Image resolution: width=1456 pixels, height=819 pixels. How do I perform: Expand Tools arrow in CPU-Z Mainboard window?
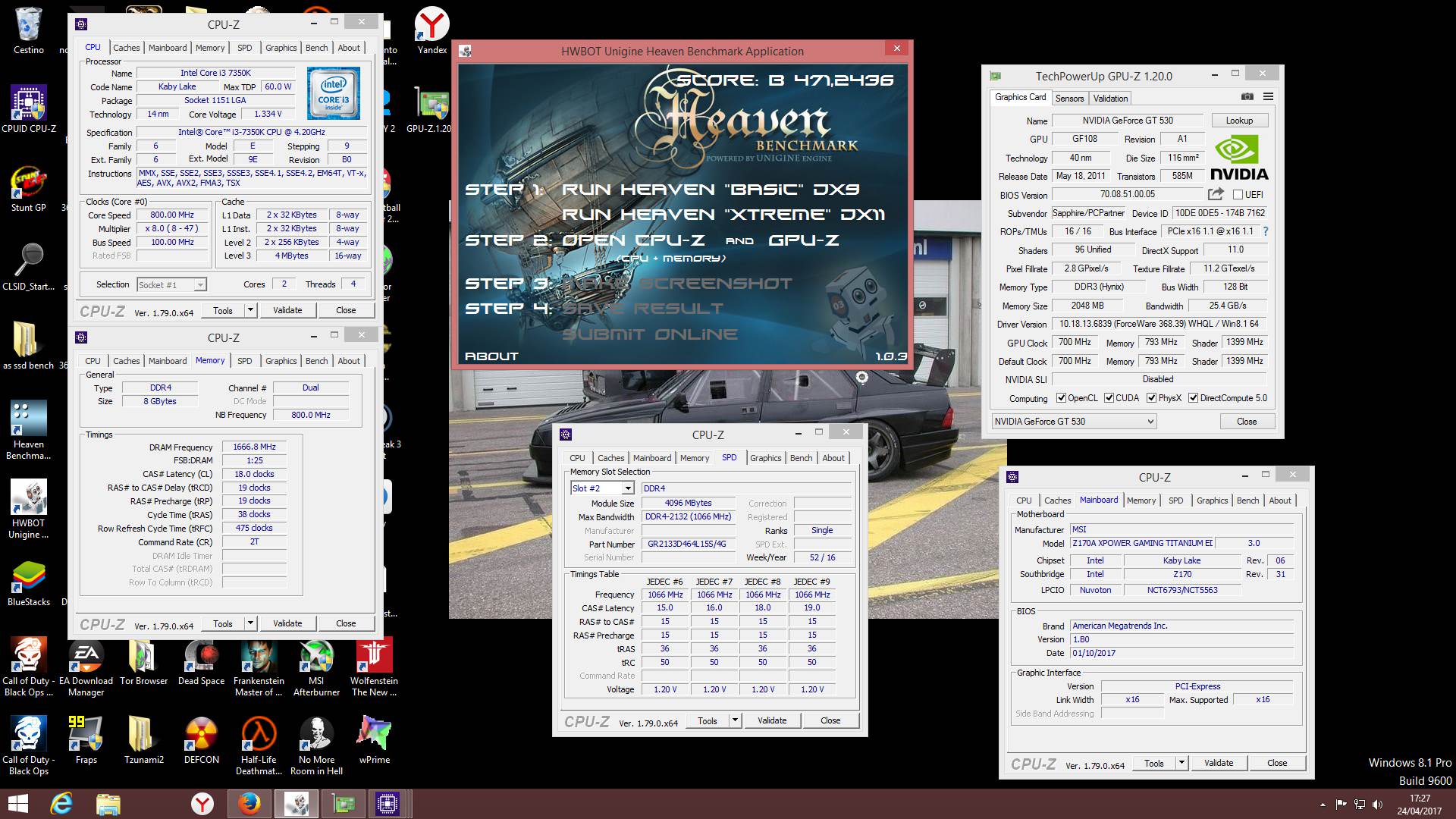[x=1181, y=763]
